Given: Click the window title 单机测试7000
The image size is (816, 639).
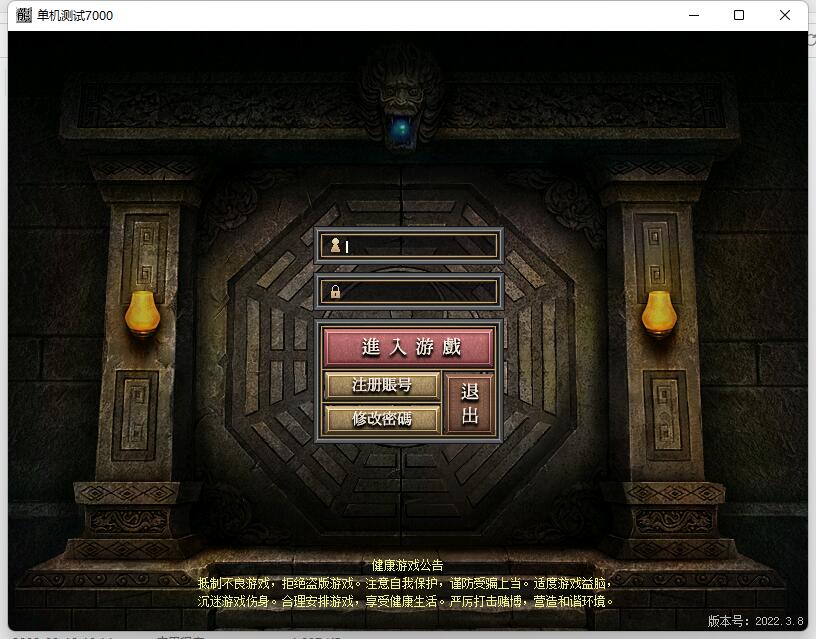Looking at the screenshot, I should click(x=75, y=15).
